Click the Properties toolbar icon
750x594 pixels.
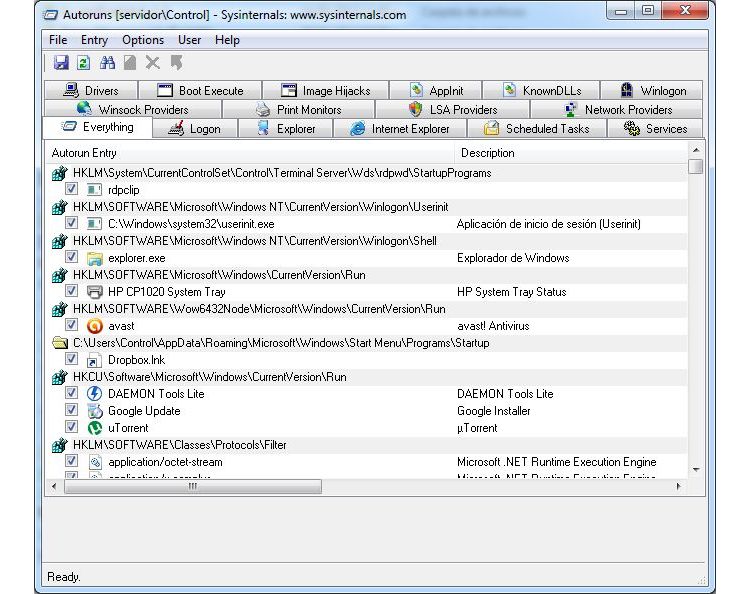[130, 63]
